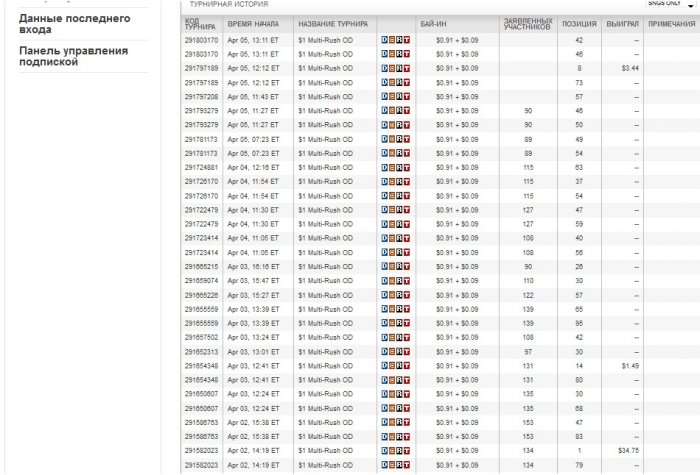Select D icon in 291665215 row
700x475 pixels.
point(384,267)
